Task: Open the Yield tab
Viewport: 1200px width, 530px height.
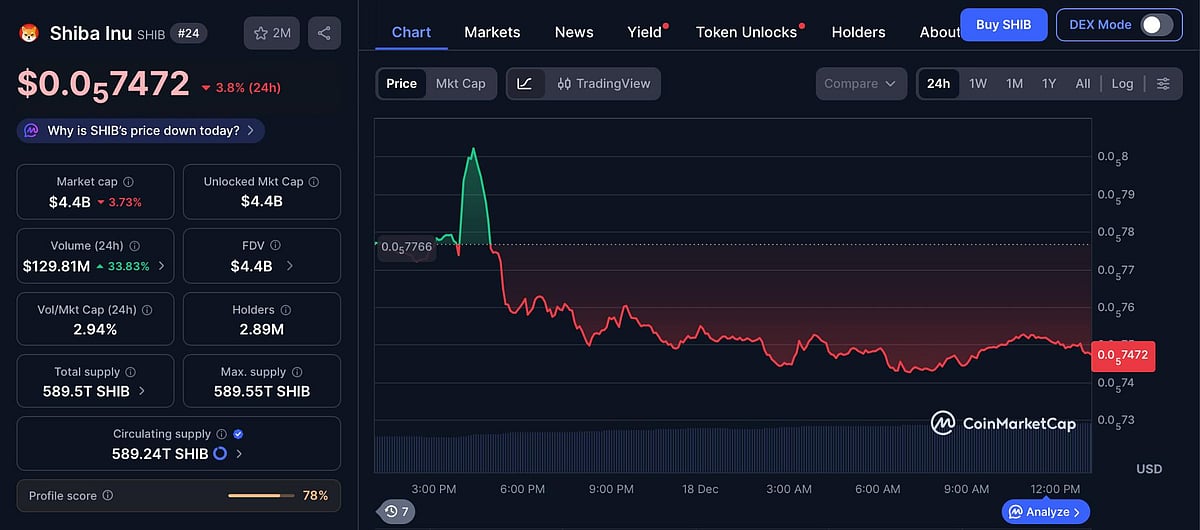Action: click(x=645, y=32)
